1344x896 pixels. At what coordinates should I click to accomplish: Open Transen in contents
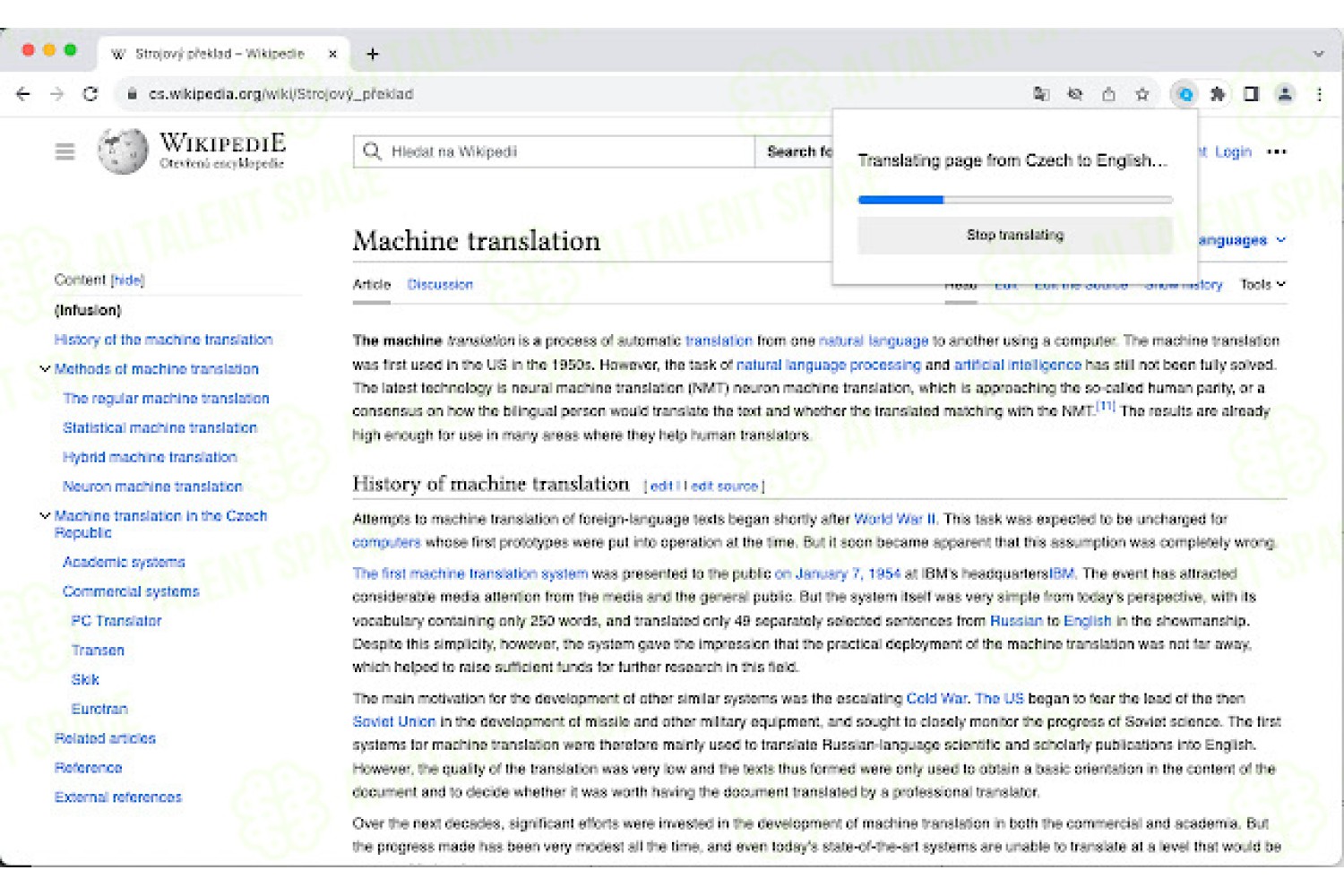98,650
